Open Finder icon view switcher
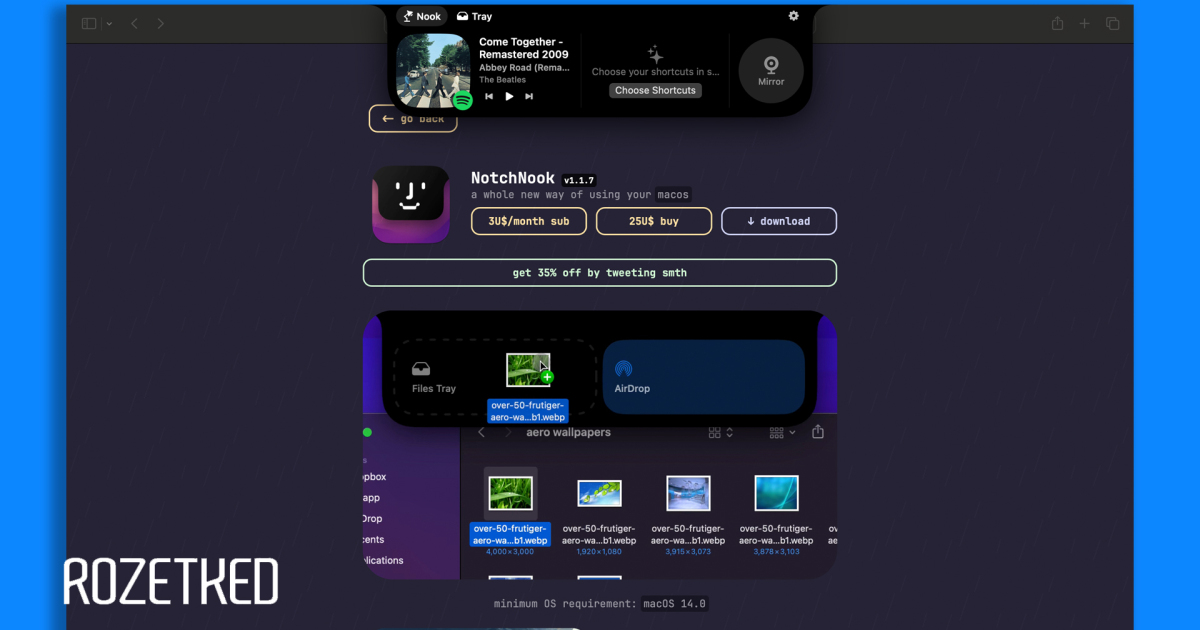The image size is (1200, 630). (x=721, y=433)
